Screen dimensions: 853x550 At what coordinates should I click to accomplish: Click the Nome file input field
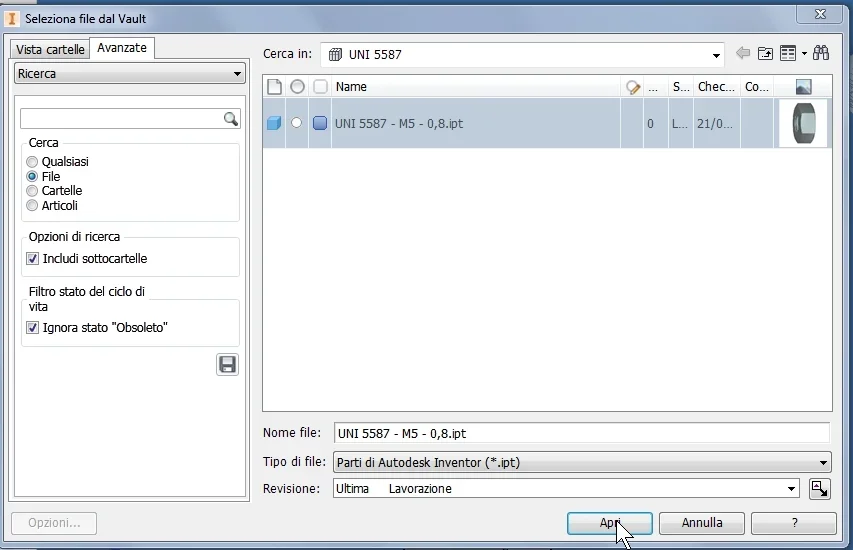tap(582, 434)
